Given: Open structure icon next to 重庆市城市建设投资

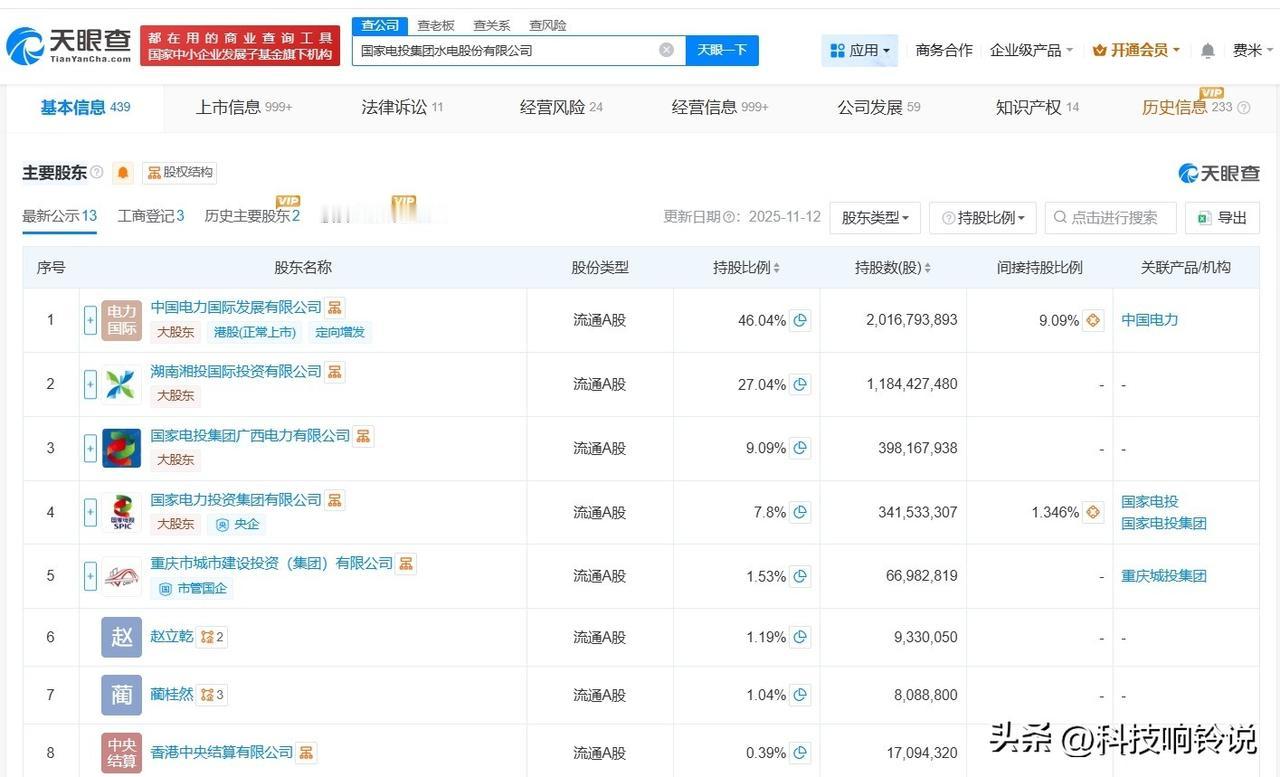Looking at the screenshot, I should [x=406, y=563].
